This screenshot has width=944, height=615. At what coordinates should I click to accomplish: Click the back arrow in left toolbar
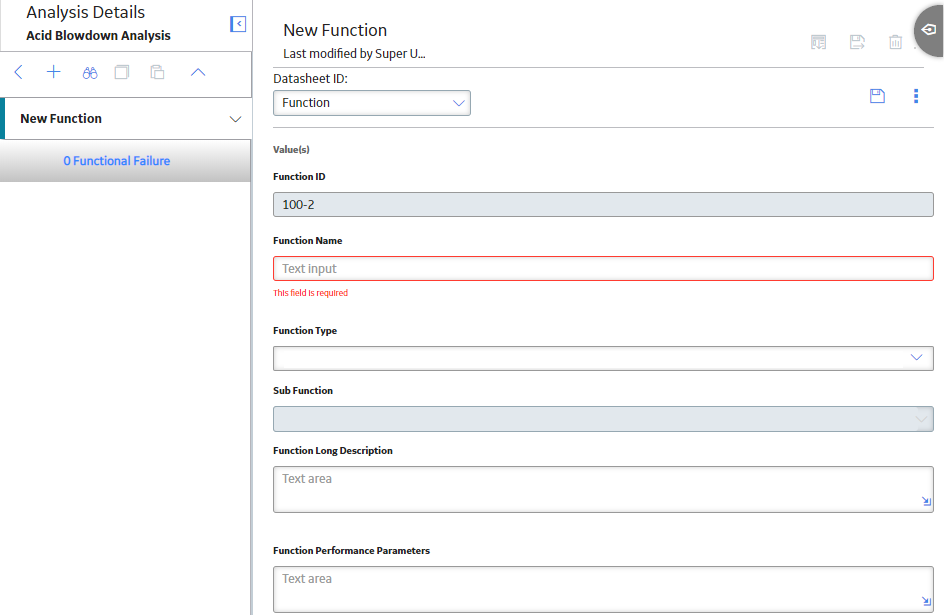[x=19, y=72]
